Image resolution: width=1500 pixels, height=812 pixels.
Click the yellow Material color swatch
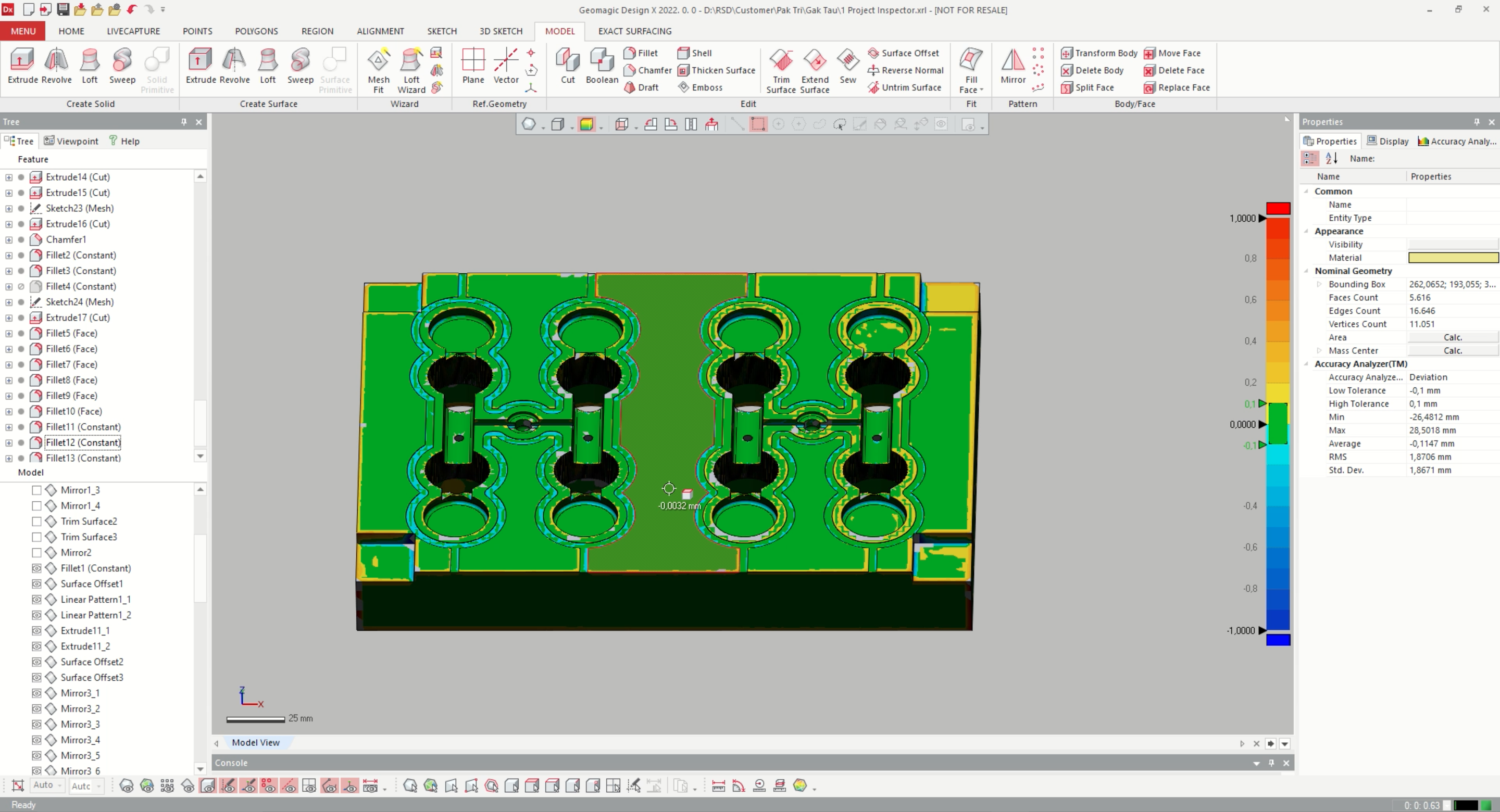click(1453, 258)
